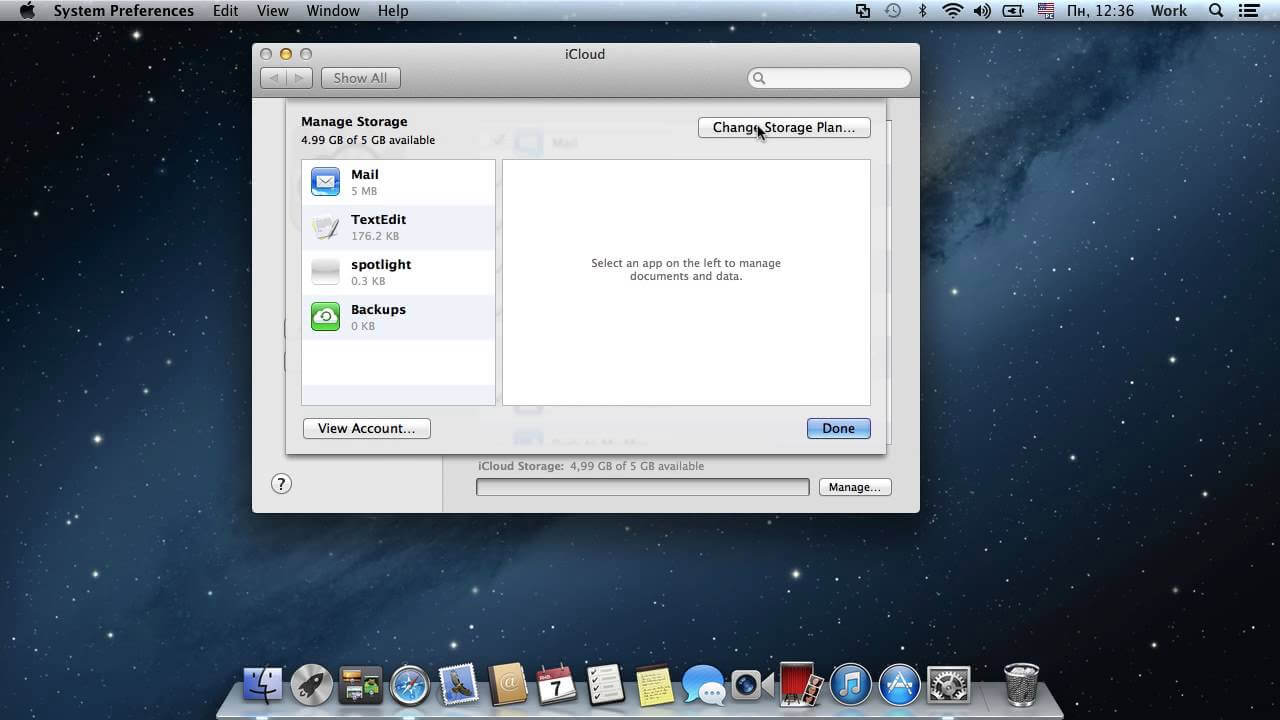Open the Bluetooth status menu
The height and width of the screenshot is (720, 1280).
[922, 10]
